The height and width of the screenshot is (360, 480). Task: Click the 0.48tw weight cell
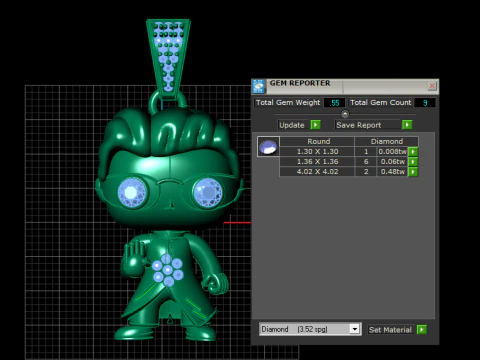392,171
